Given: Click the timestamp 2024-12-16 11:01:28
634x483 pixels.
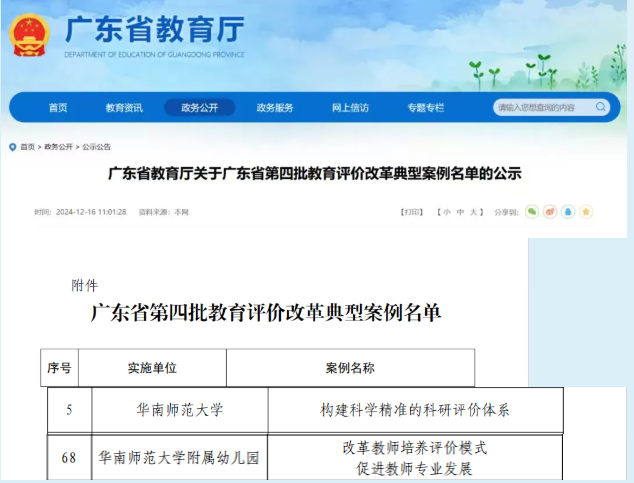Looking at the screenshot, I should pos(91,212).
